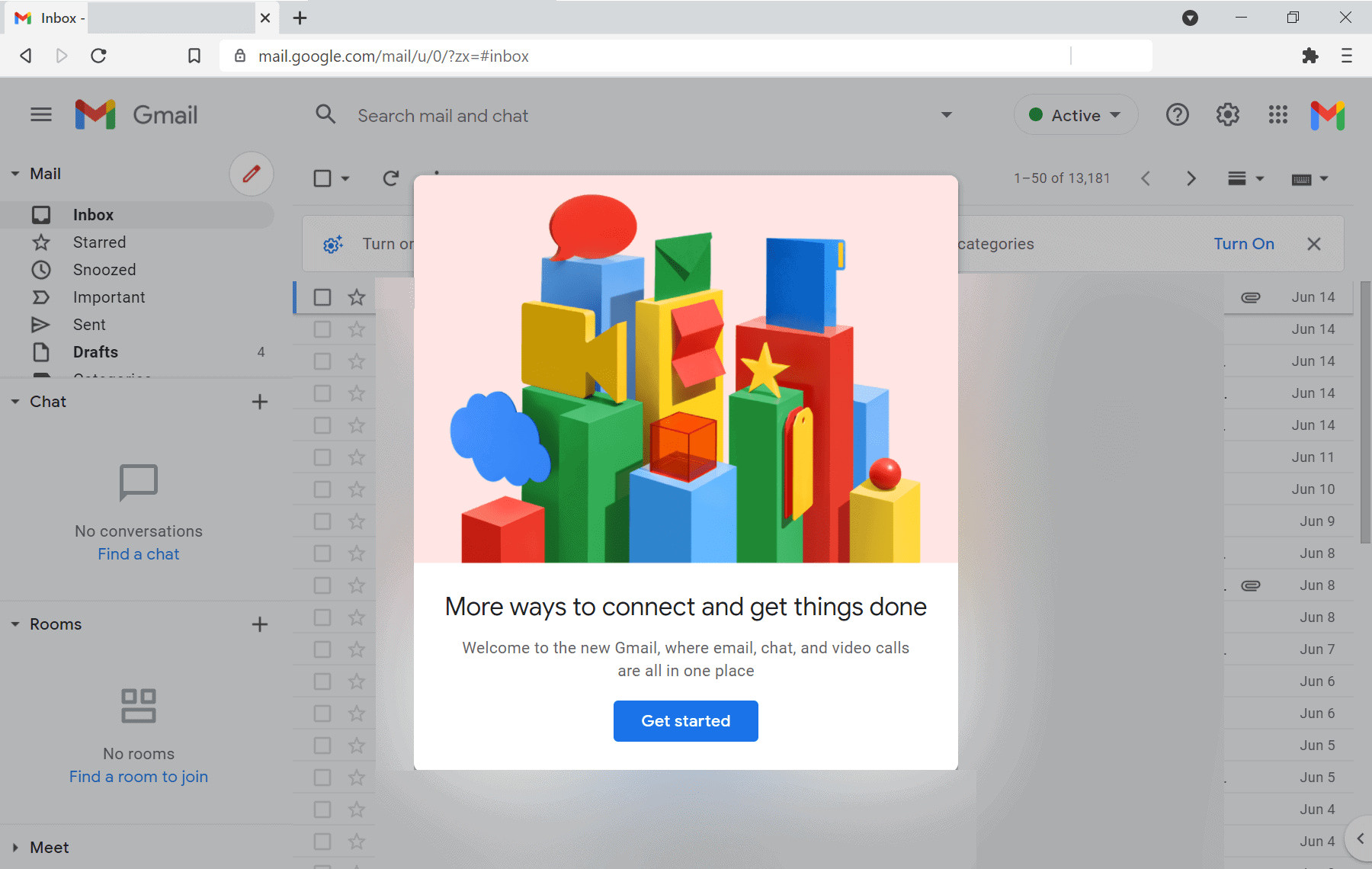
Task: Compose a new mail with the pencil icon
Action: (x=252, y=174)
